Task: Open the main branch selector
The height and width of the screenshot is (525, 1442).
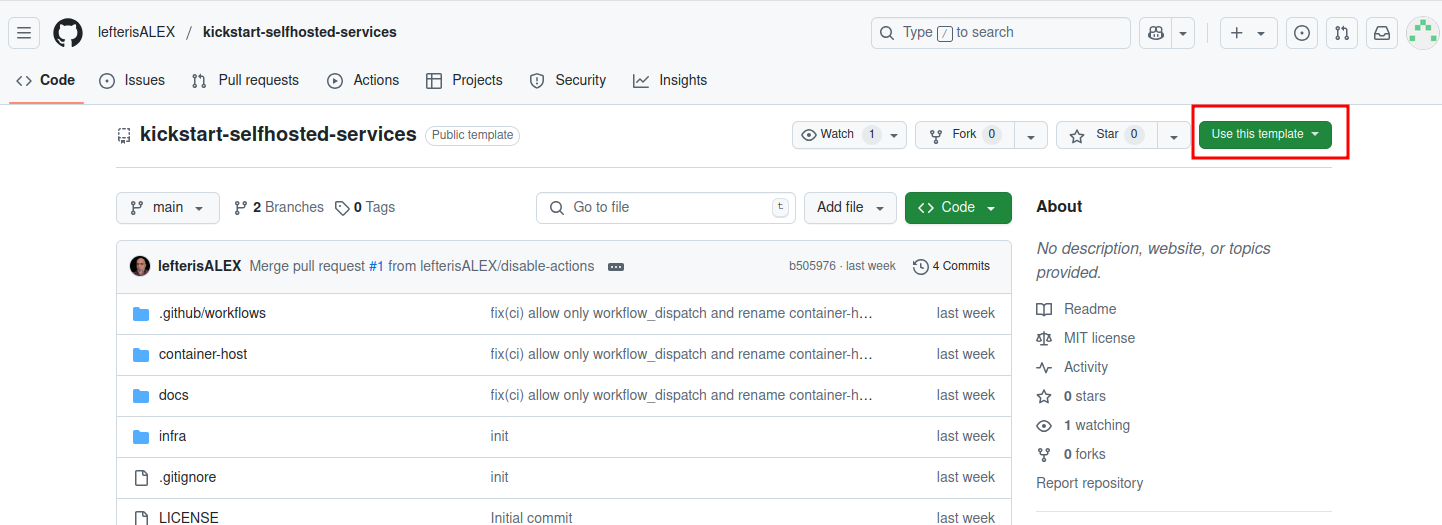Action: [167, 208]
